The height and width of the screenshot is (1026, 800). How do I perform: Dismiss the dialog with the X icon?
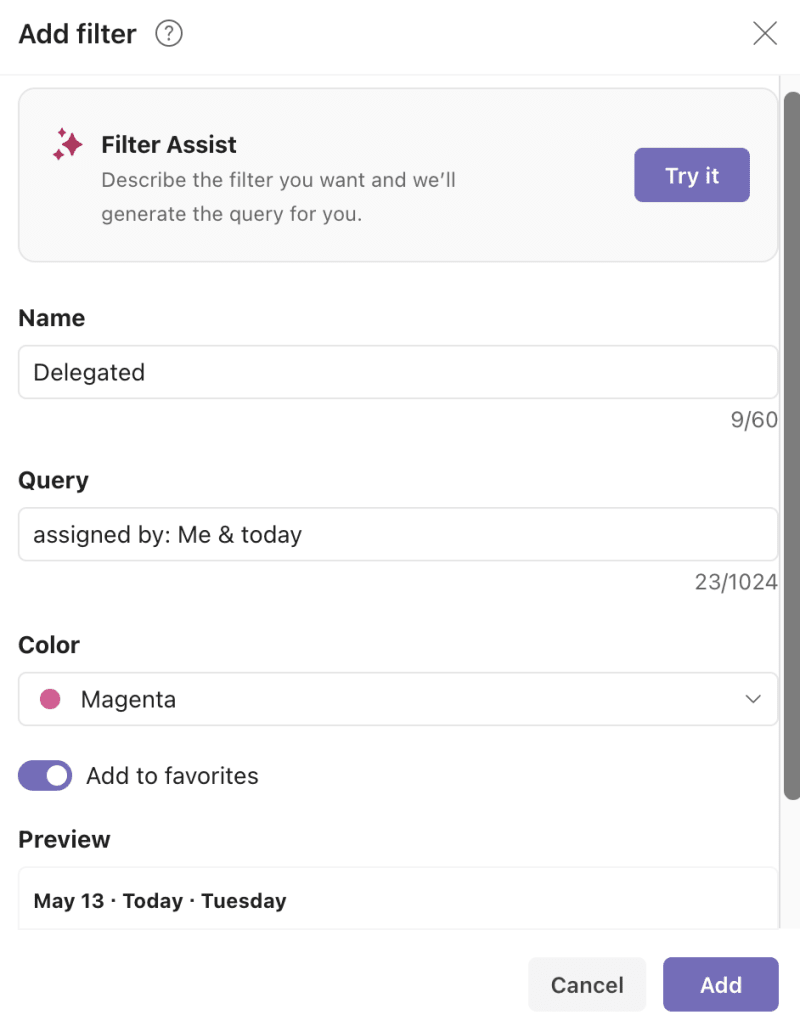(764, 33)
